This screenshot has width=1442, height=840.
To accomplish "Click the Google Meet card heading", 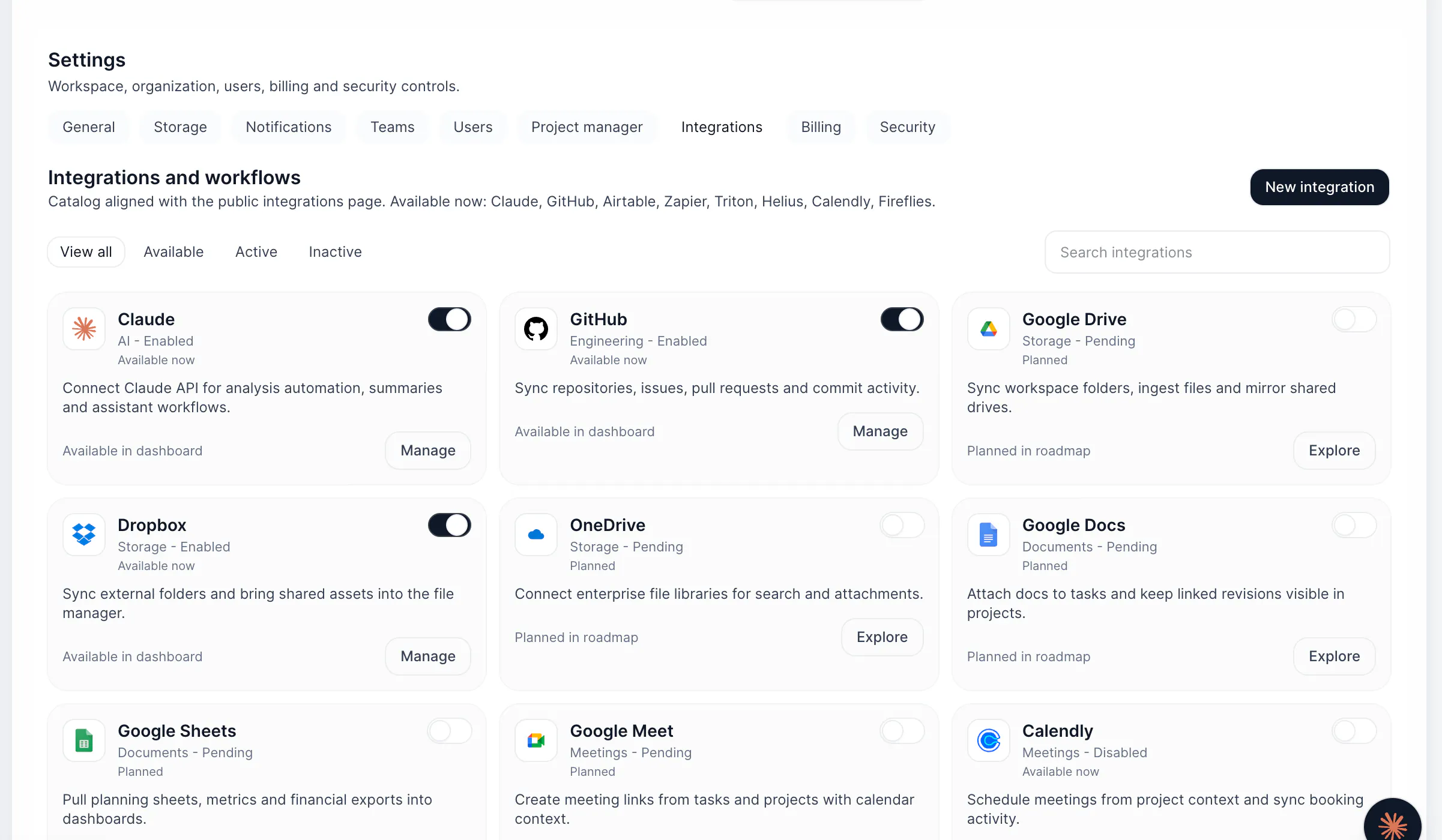I will [622, 731].
